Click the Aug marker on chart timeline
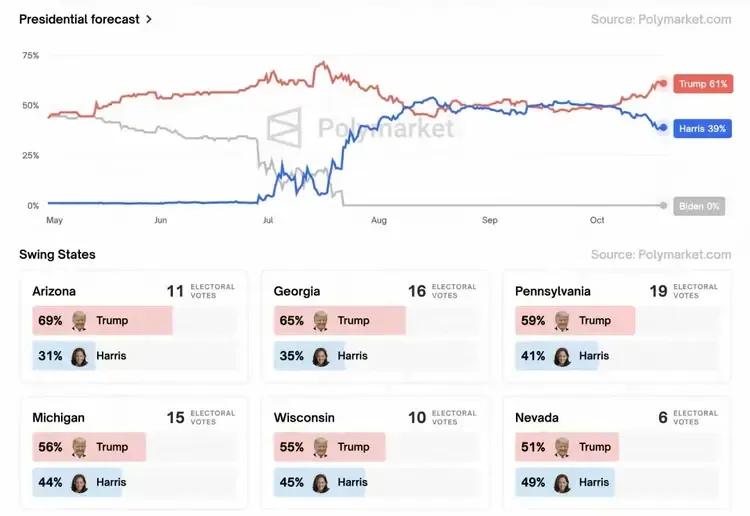 tap(379, 220)
